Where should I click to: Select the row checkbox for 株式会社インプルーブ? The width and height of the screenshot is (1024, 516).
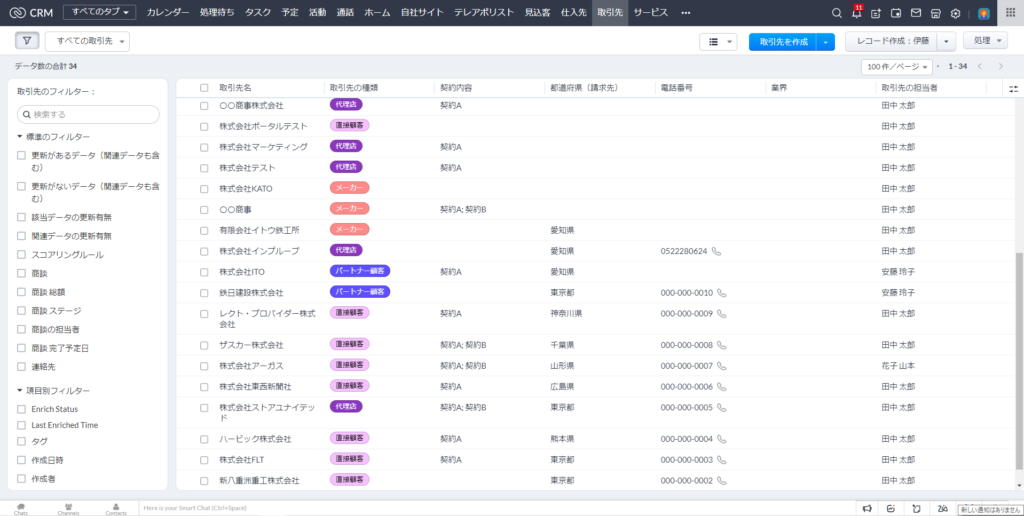[x=204, y=251]
